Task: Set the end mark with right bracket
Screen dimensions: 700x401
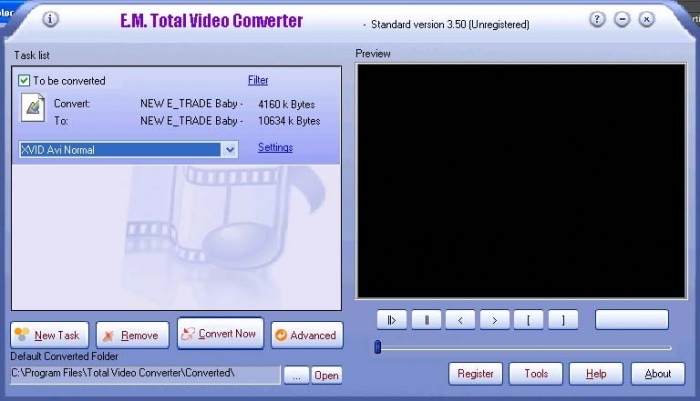Action: pyautogui.click(x=563, y=320)
